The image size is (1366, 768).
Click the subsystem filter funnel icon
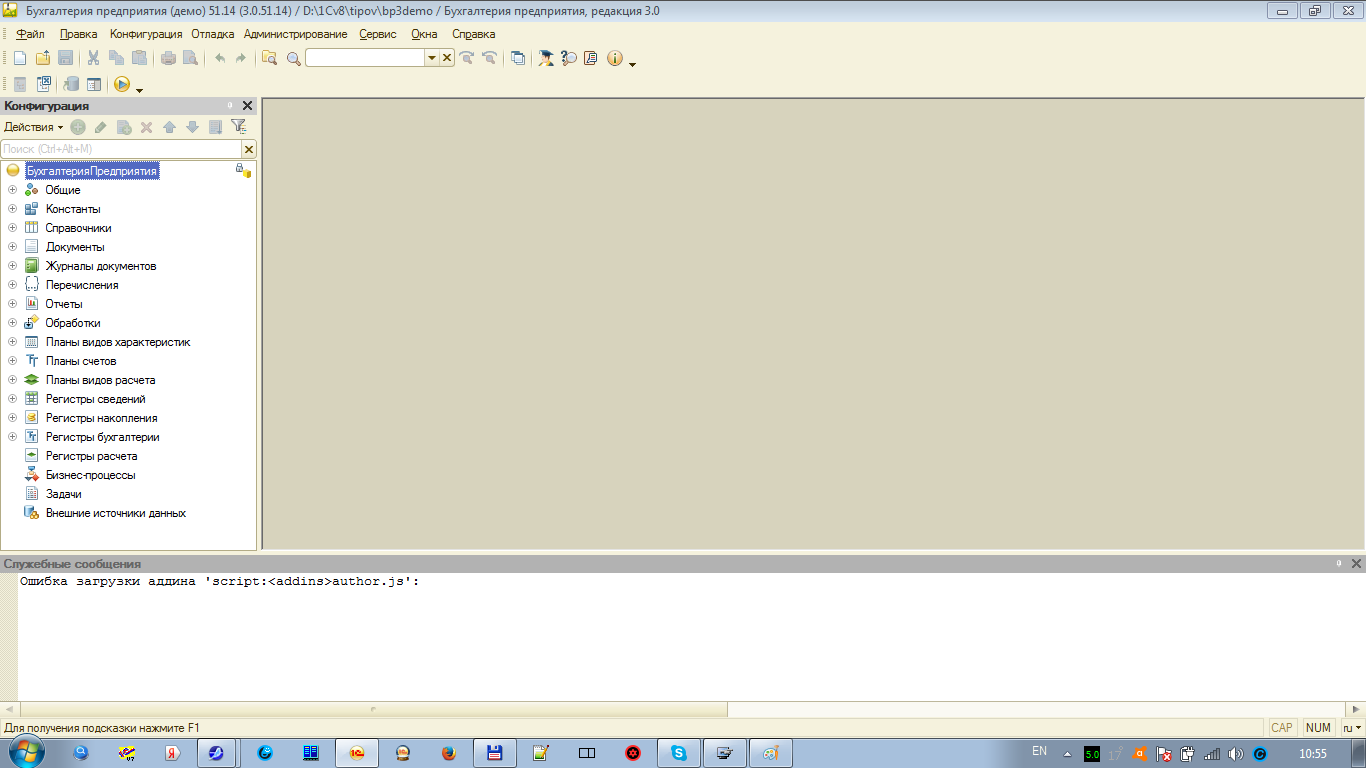239,126
